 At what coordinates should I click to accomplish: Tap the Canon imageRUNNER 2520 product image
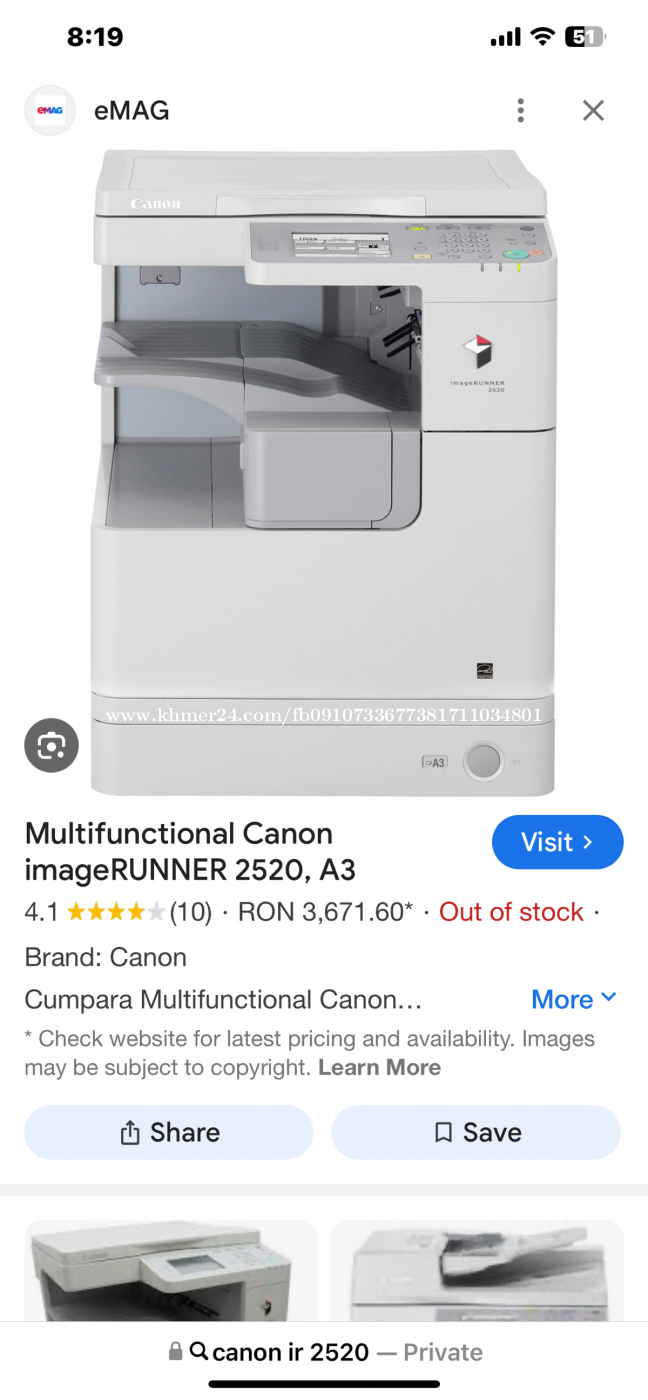tap(323, 472)
